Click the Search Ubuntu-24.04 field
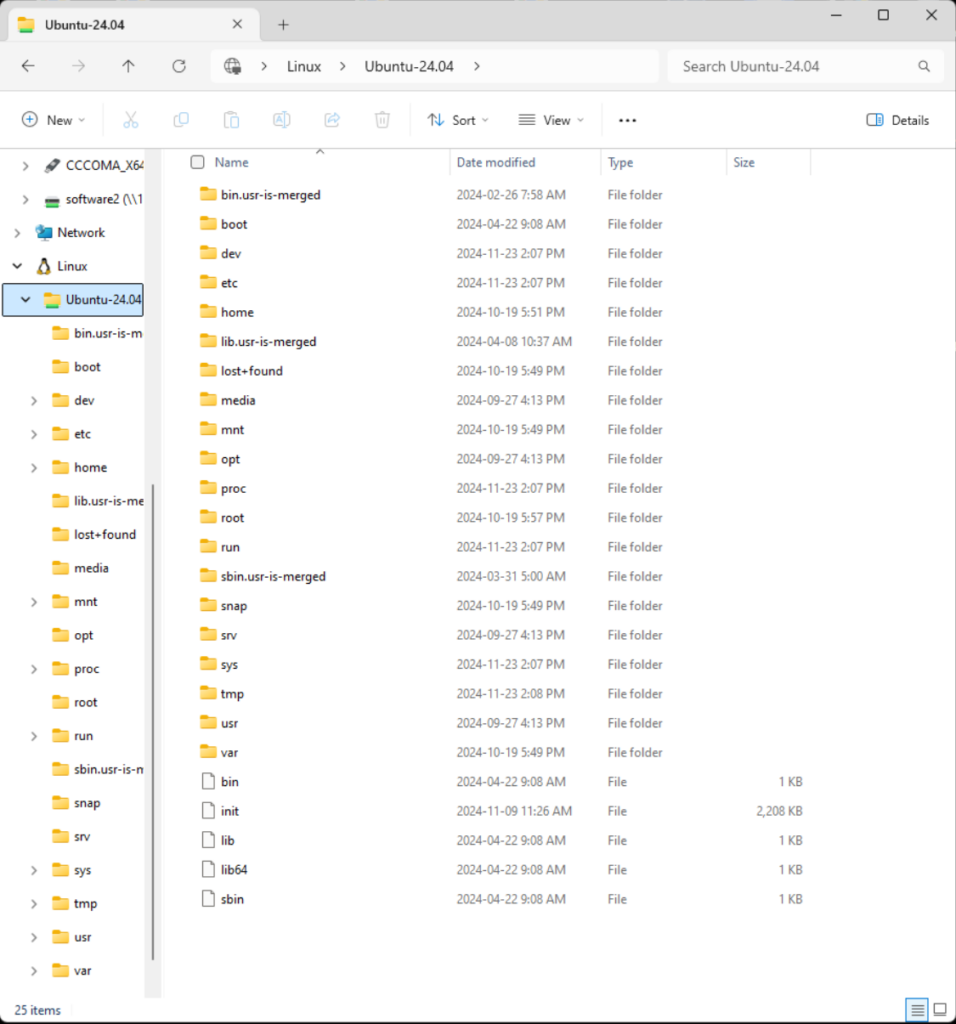956x1024 pixels. [x=806, y=66]
